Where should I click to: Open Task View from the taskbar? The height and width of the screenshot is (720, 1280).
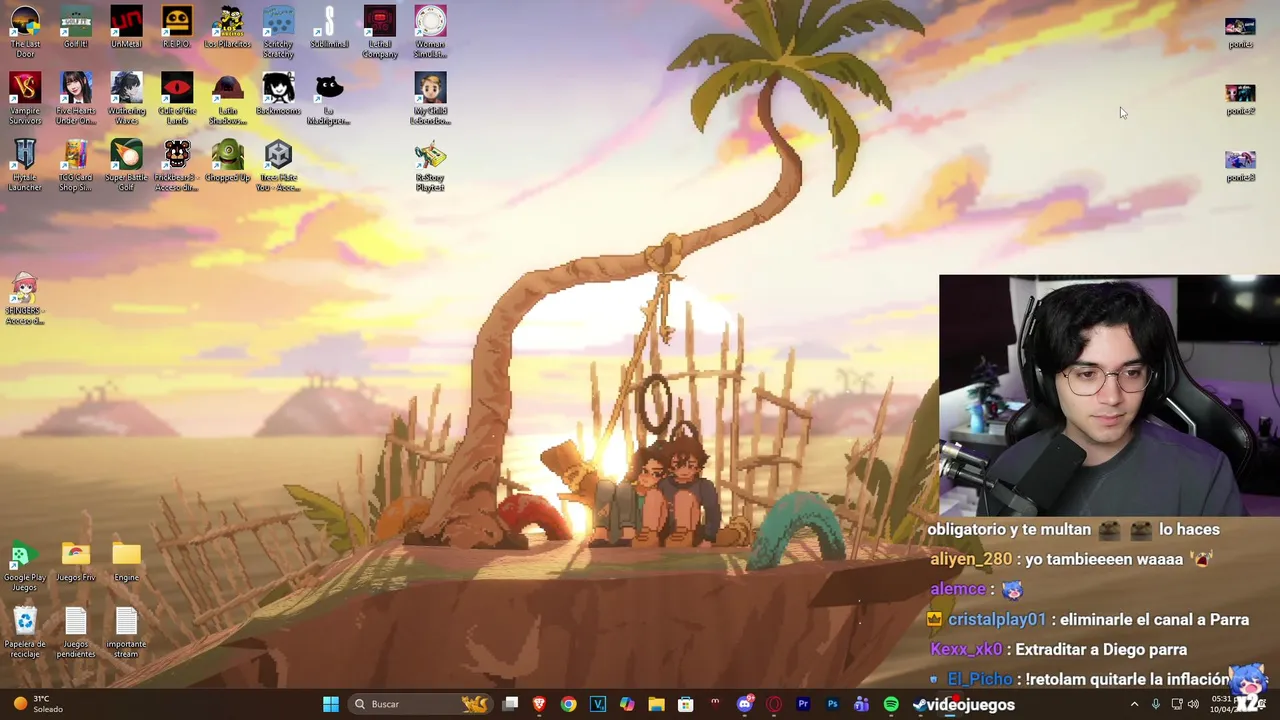click(x=510, y=704)
